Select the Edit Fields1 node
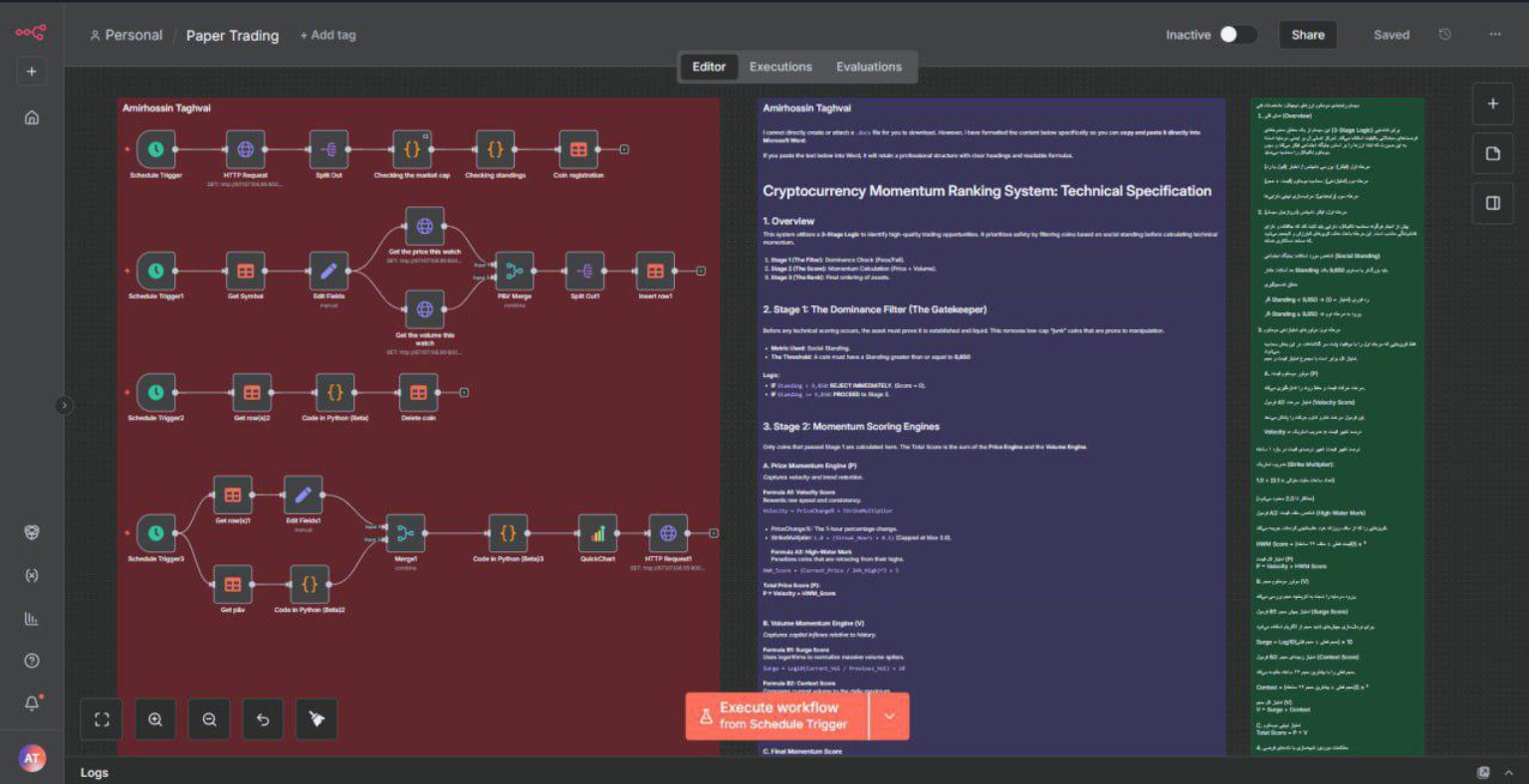 pos(303,494)
